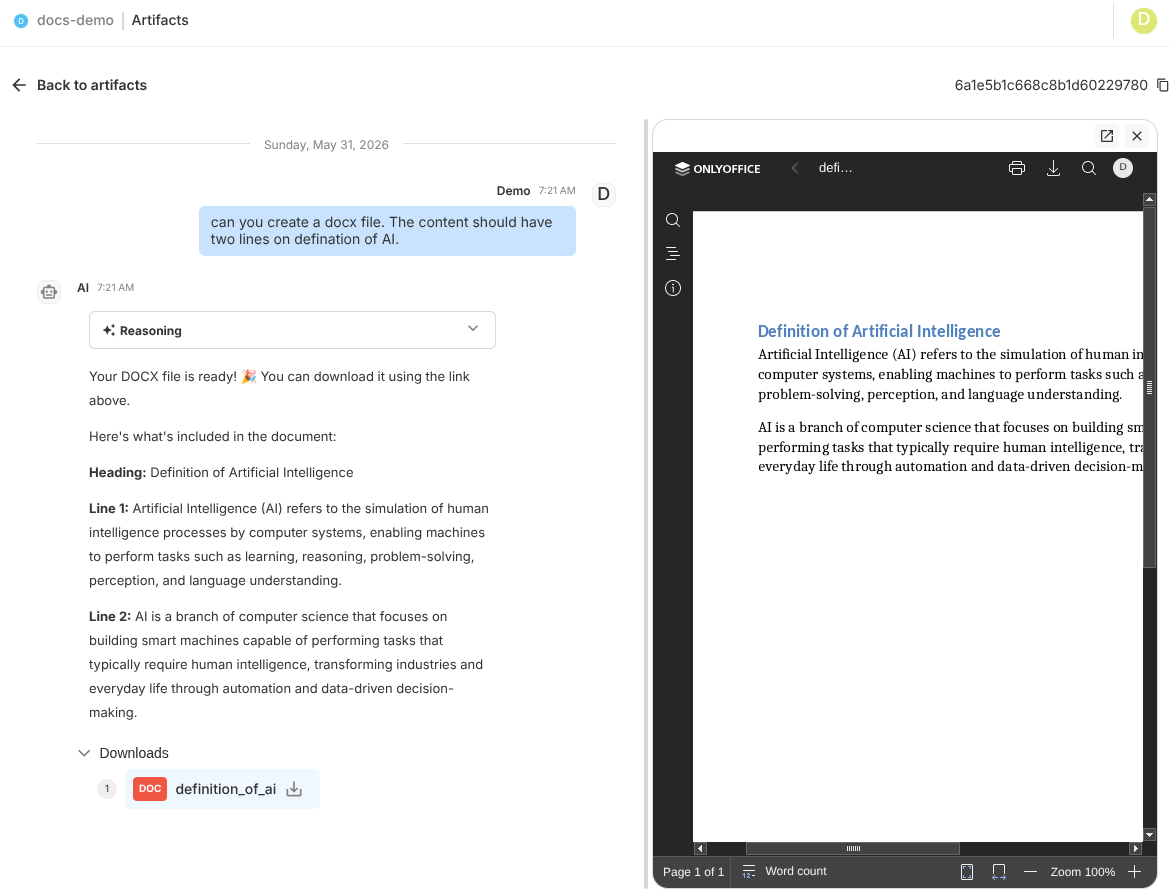The width and height of the screenshot is (1170, 893).
Task: Click the scroll right arrow in document
Action: coord(1136,848)
